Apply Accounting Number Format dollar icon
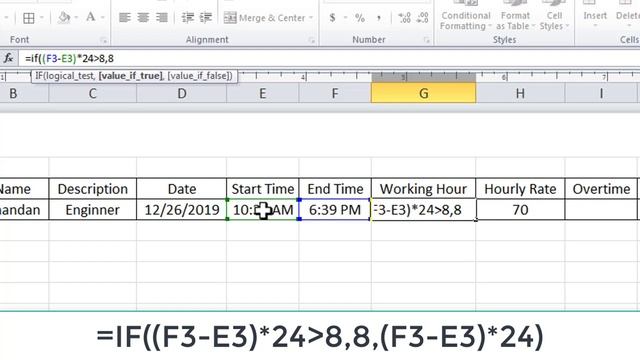 333,18
